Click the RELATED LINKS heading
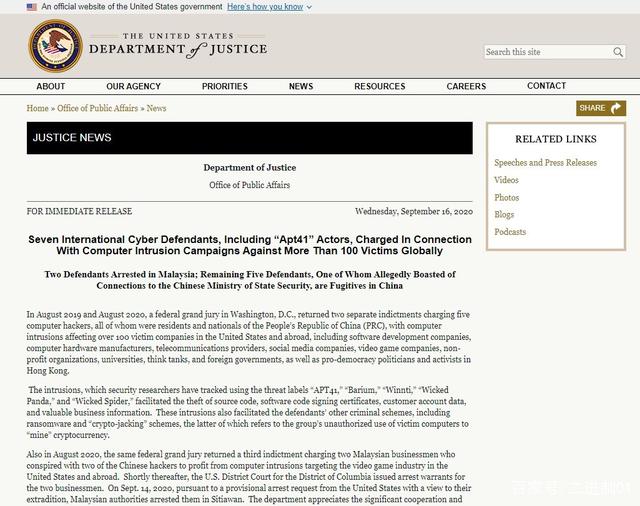The width and height of the screenshot is (640, 506). click(x=556, y=139)
